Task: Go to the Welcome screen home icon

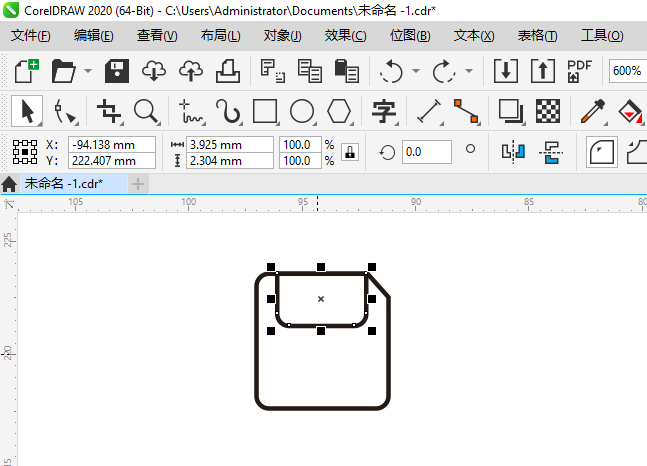Action: [9, 184]
